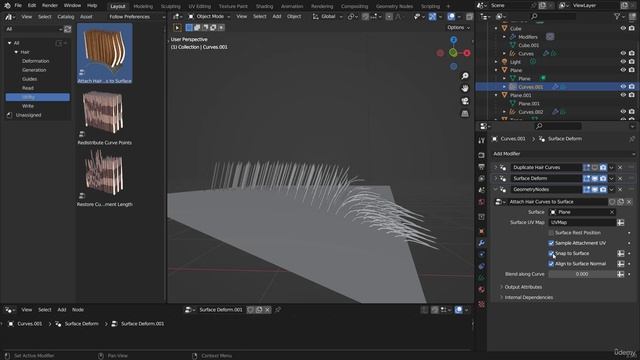The image size is (640, 360).
Task: Select Guides catalog in asset browser
Action: point(29,79)
